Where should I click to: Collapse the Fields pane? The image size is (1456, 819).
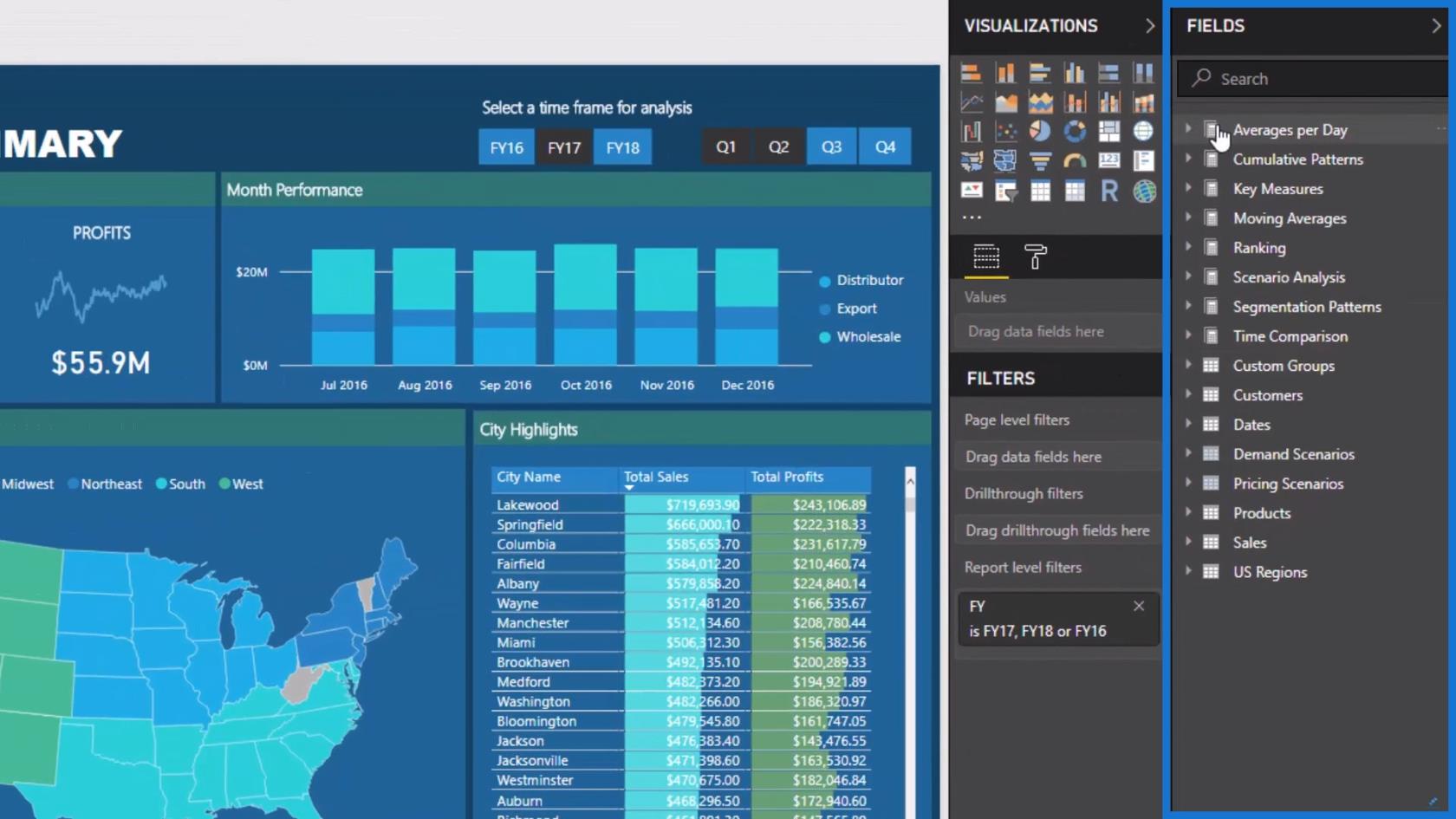click(1436, 26)
